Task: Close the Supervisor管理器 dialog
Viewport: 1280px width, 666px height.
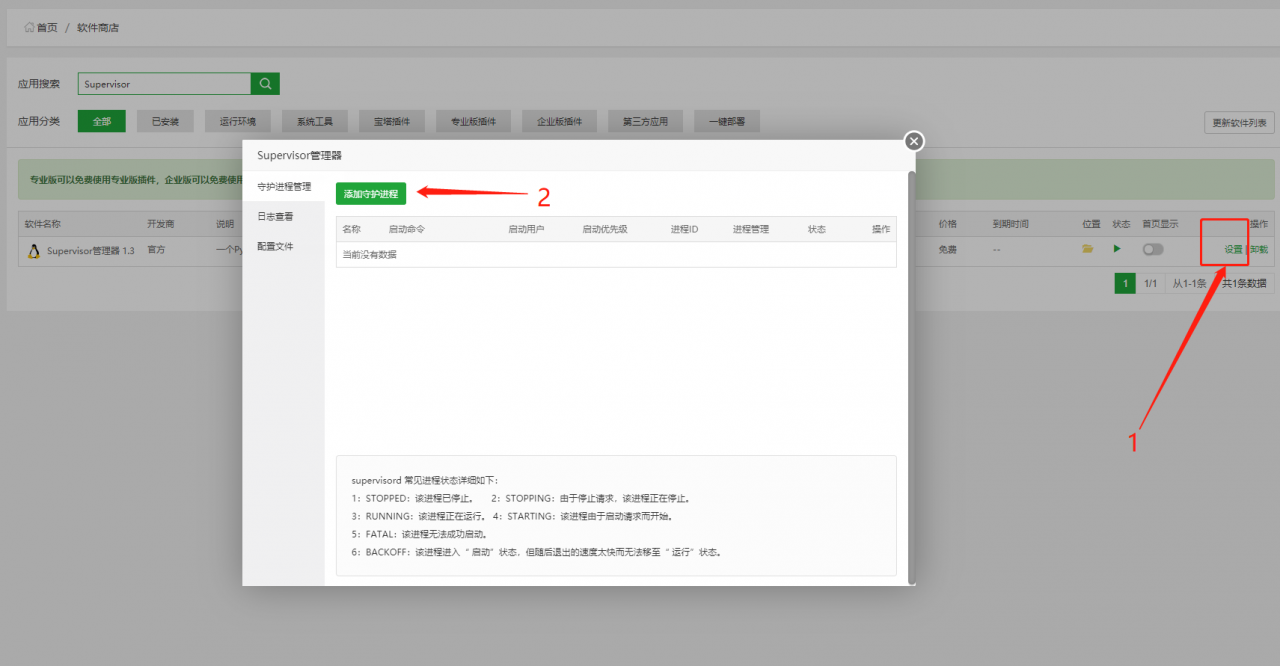Action: [x=914, y=141]
